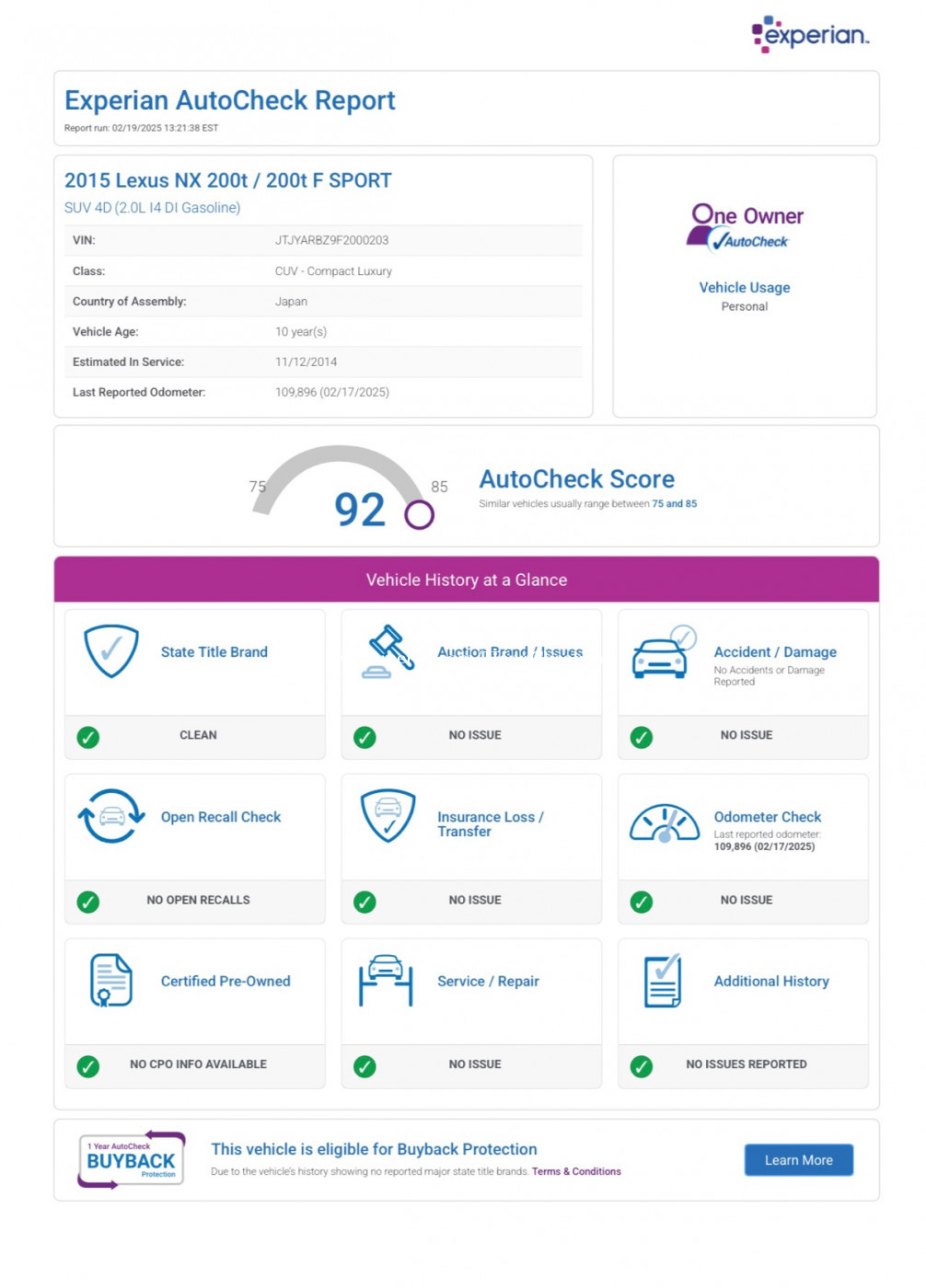
Task: Click the Buyback Protection badge
Action: coord(132,1159)
